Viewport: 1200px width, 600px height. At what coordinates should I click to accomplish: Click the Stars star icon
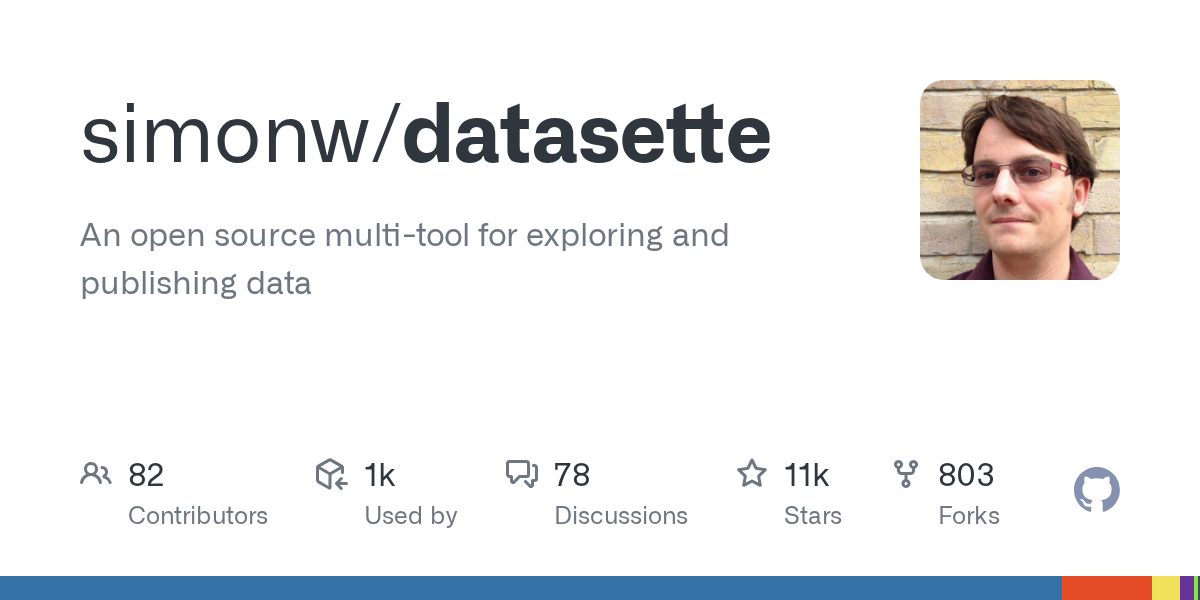pyautogui.click(x=751, y=474)
